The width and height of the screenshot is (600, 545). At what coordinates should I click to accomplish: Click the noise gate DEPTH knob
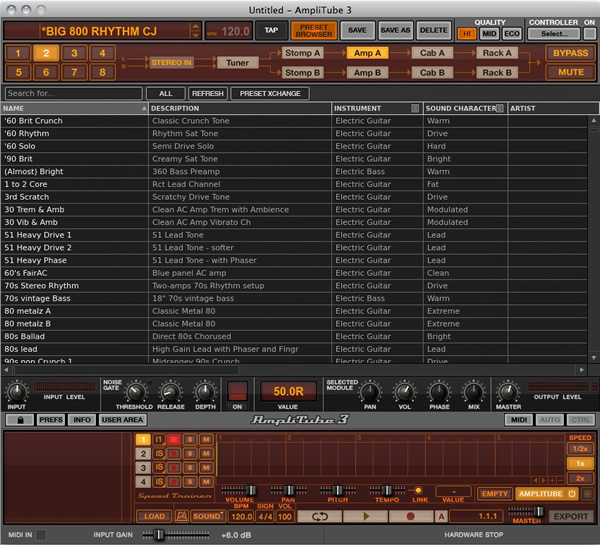[205, 392]
